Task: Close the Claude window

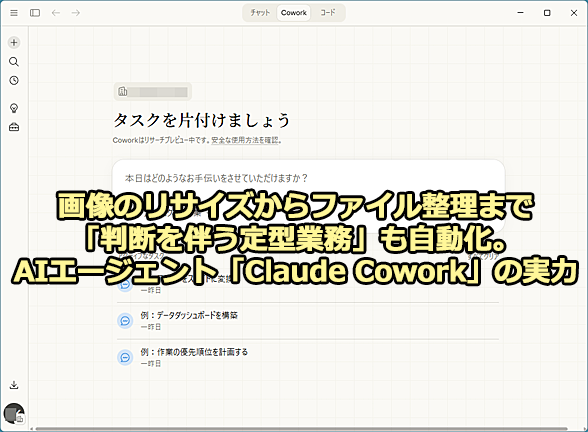Action: (x=574, y=13)
